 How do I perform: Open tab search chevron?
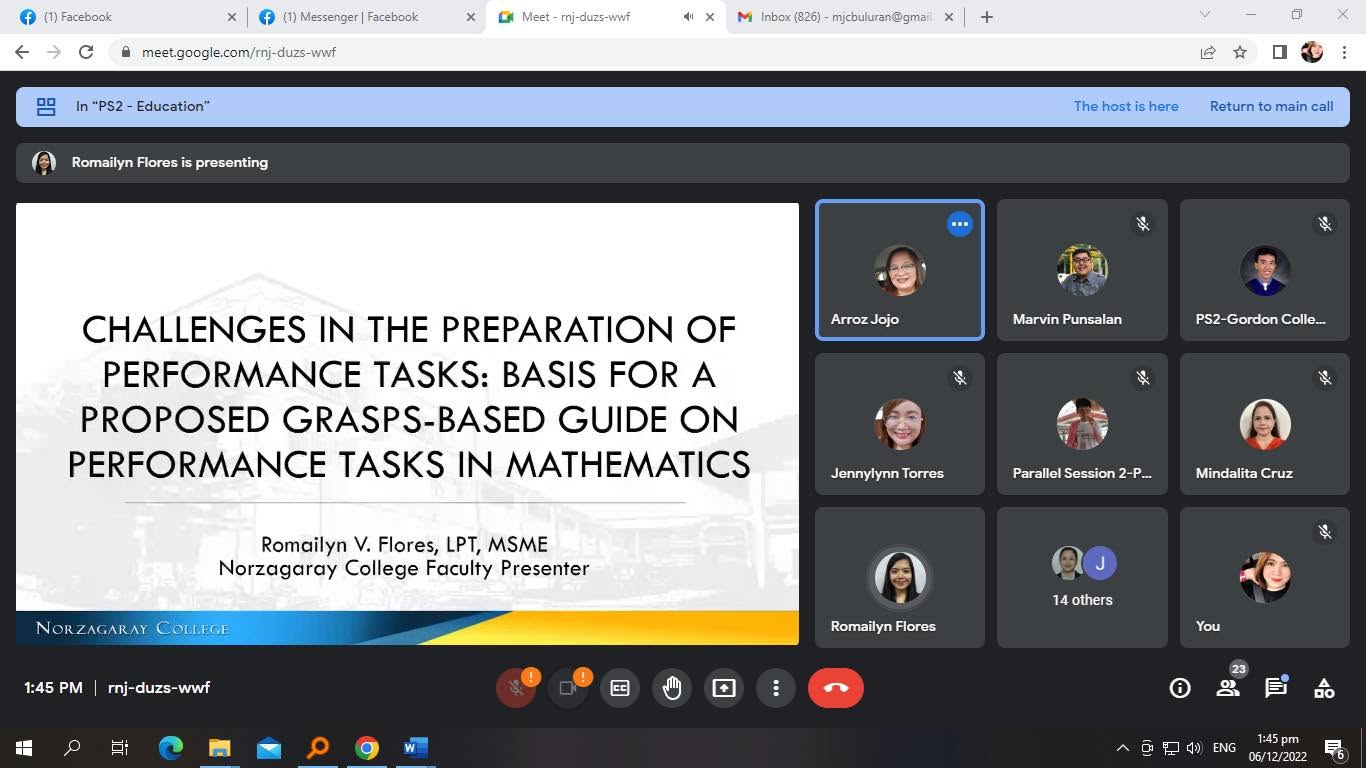[1205, 15]
